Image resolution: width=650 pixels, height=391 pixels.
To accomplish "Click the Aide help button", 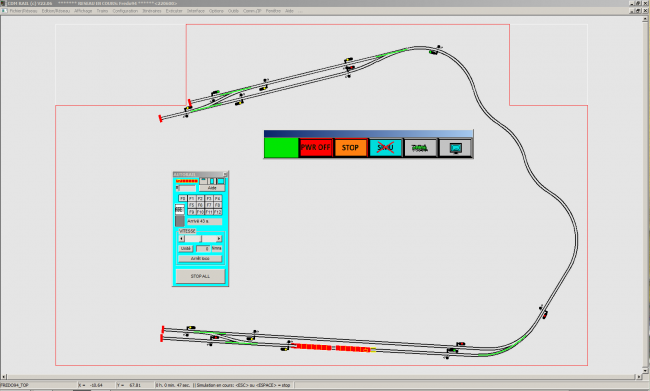I will click(x=212, y=188).
